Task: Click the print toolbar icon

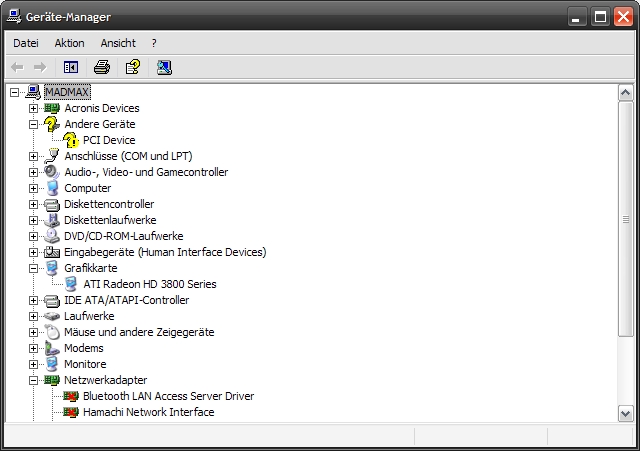Action: [x=102, y=67]
